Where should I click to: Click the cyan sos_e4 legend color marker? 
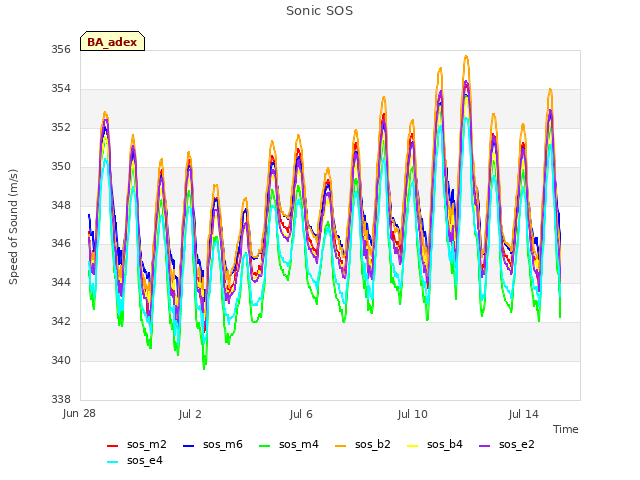pyautogui.click(x=112, y=462)
